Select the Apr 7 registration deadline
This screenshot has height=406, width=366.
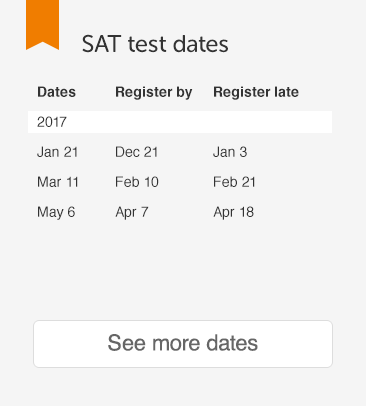click(x=132, y=213)
